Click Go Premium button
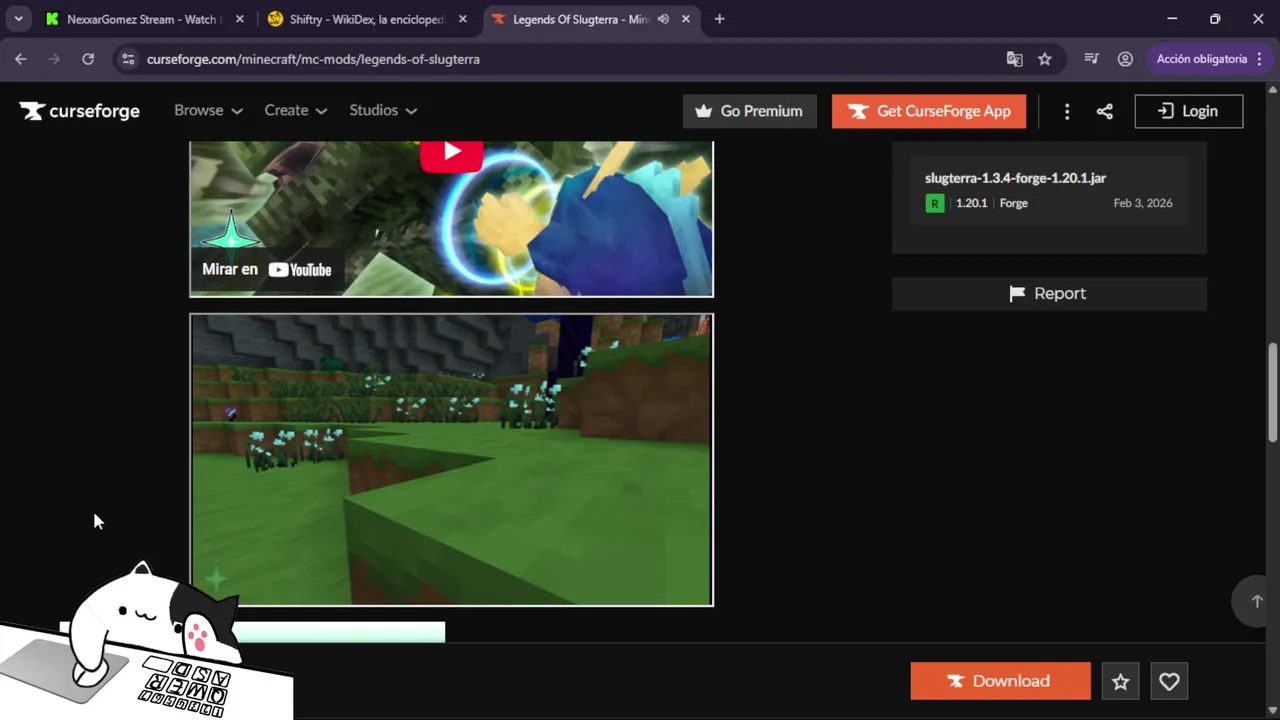Image resolution: width=1280 pixels, height=720 pixels. 750,111
